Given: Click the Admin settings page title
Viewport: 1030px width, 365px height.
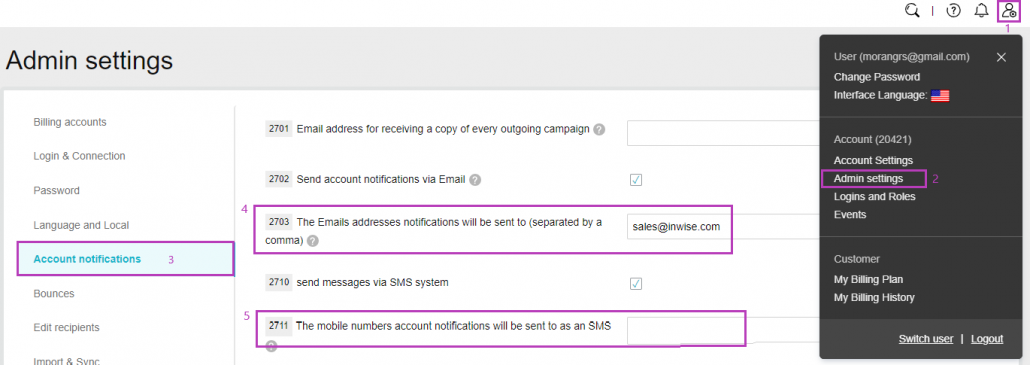Looking at the screenshot, I should [x=89, y=60].
